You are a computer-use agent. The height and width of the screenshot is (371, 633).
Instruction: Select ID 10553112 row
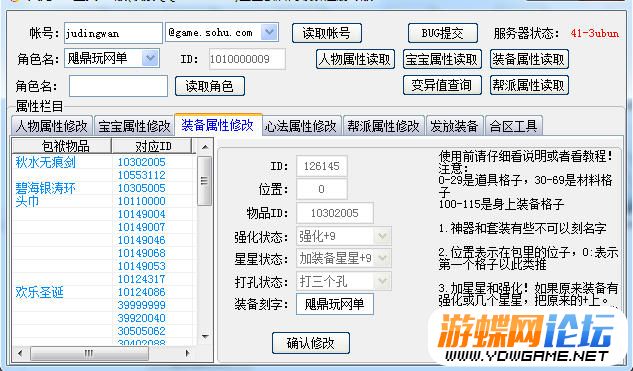[141, 175]
